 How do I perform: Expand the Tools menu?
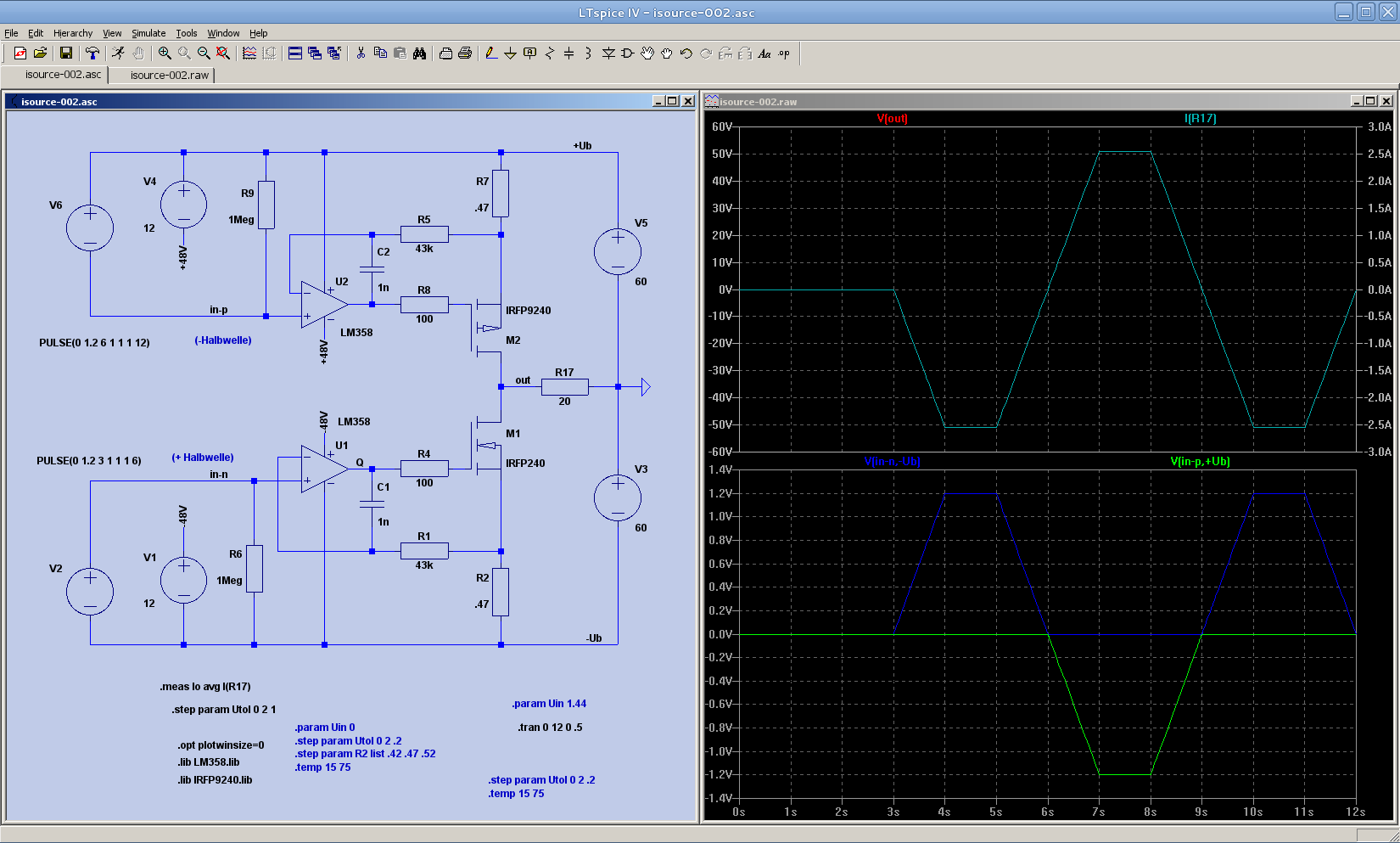pyautogui.click(x=187, y=33)
